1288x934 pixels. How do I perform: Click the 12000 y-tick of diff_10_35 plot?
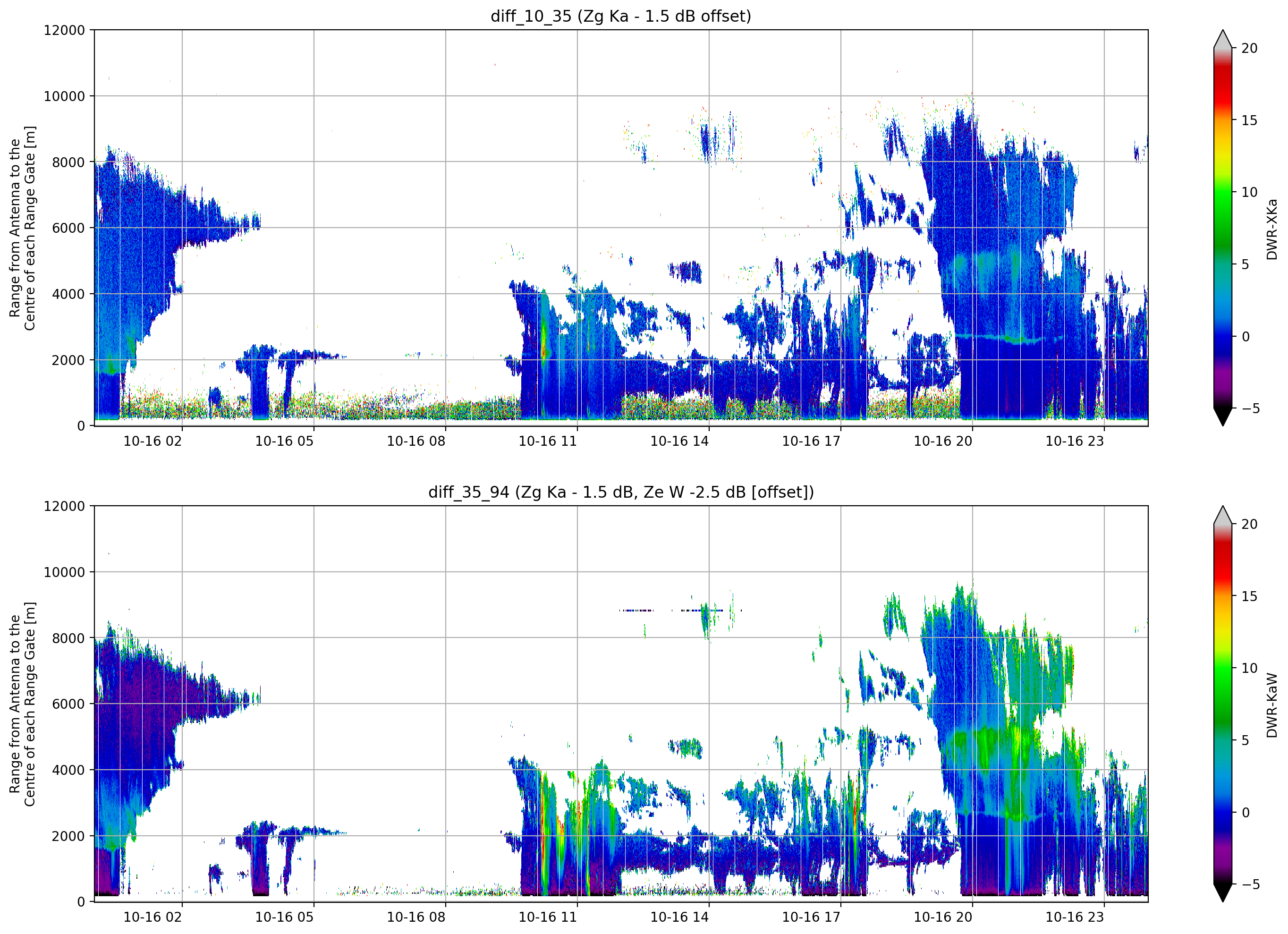tap(64, 30)
